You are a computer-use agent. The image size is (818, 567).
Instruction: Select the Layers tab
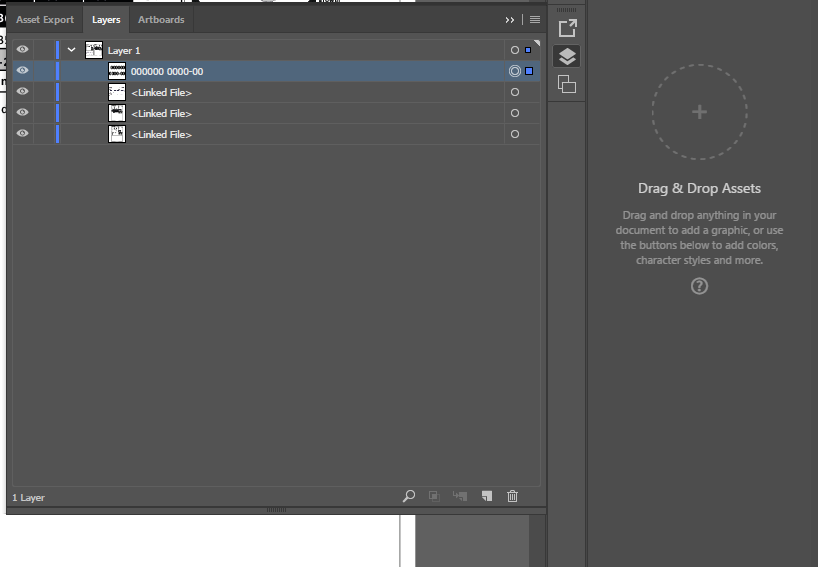[x=106, y=20]
